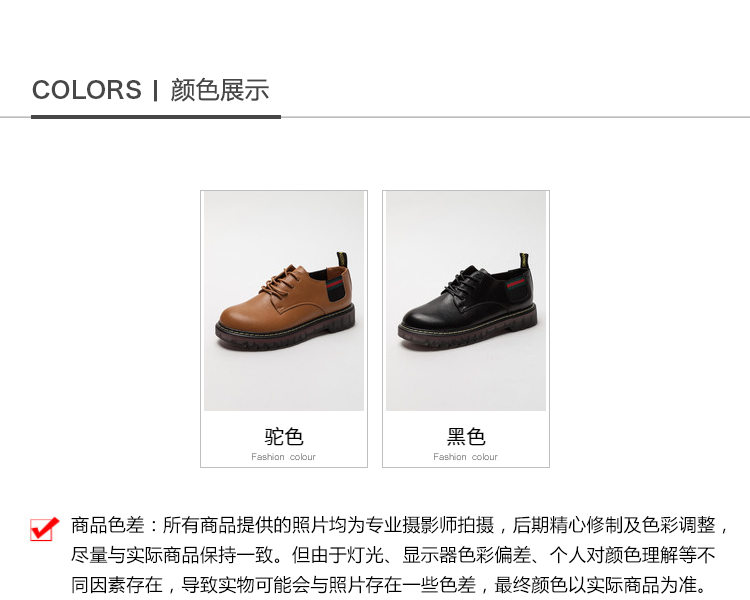Viewport: 750px width, 600px height.
Task: Click the last disclaimer line ending 实际商品为准
Action: pos(389,585)
